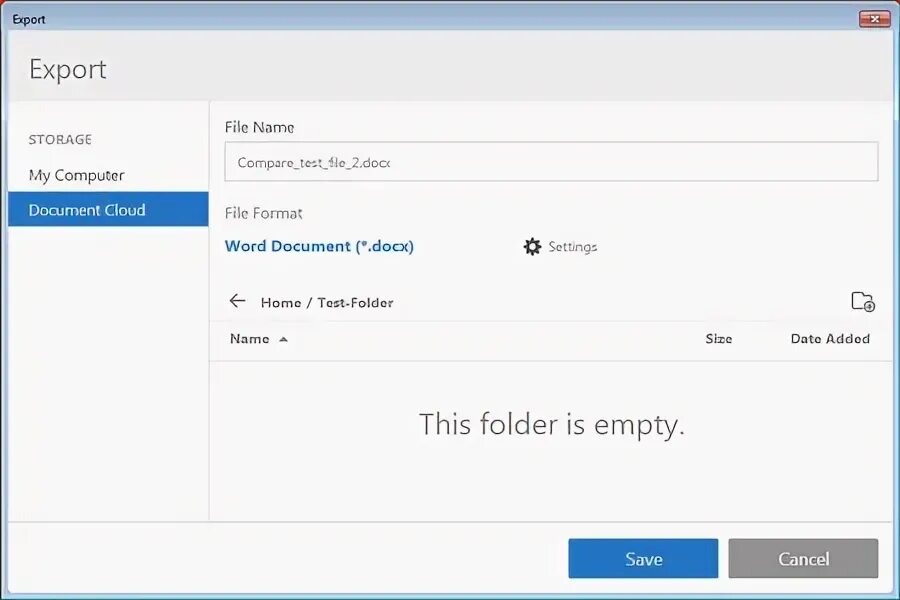
Task: Go to Home in the breadcrumb
Action: (281, 303)
